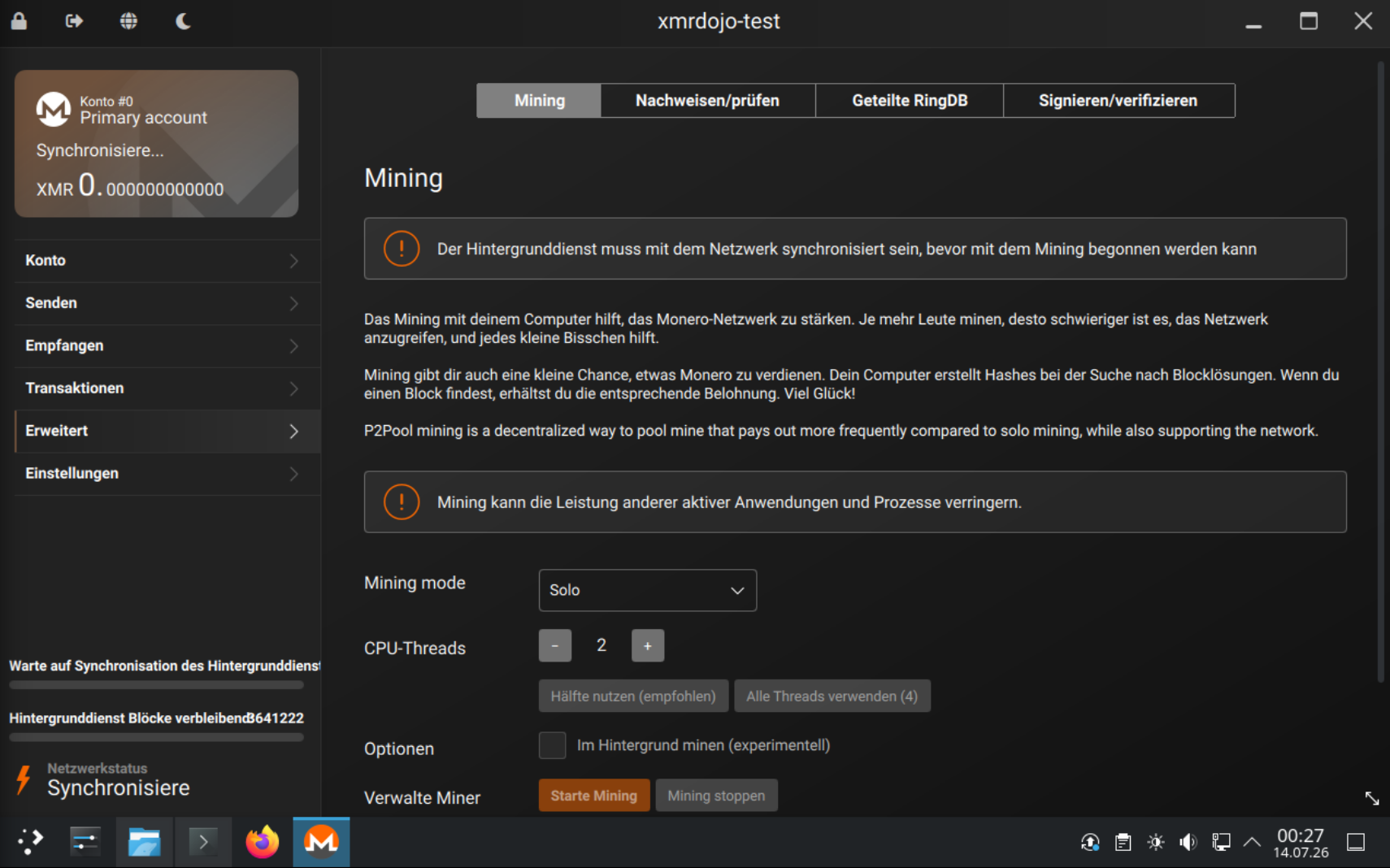Click Hälfte nutzen (empfohlen) button

tap(633, 697)
